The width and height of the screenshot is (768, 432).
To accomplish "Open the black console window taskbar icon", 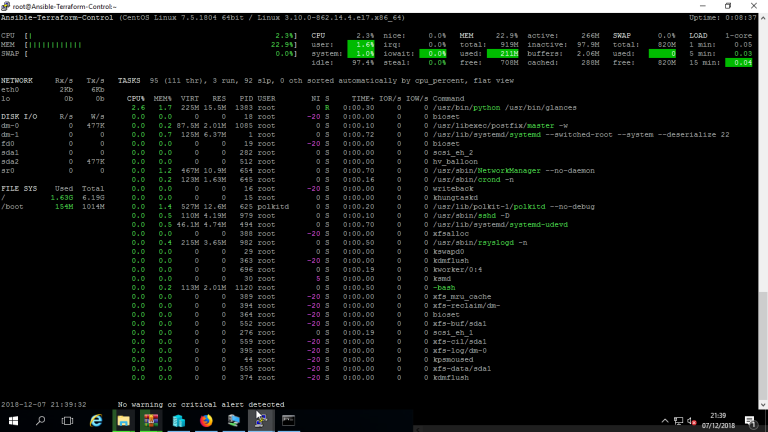I will point(288,421).
